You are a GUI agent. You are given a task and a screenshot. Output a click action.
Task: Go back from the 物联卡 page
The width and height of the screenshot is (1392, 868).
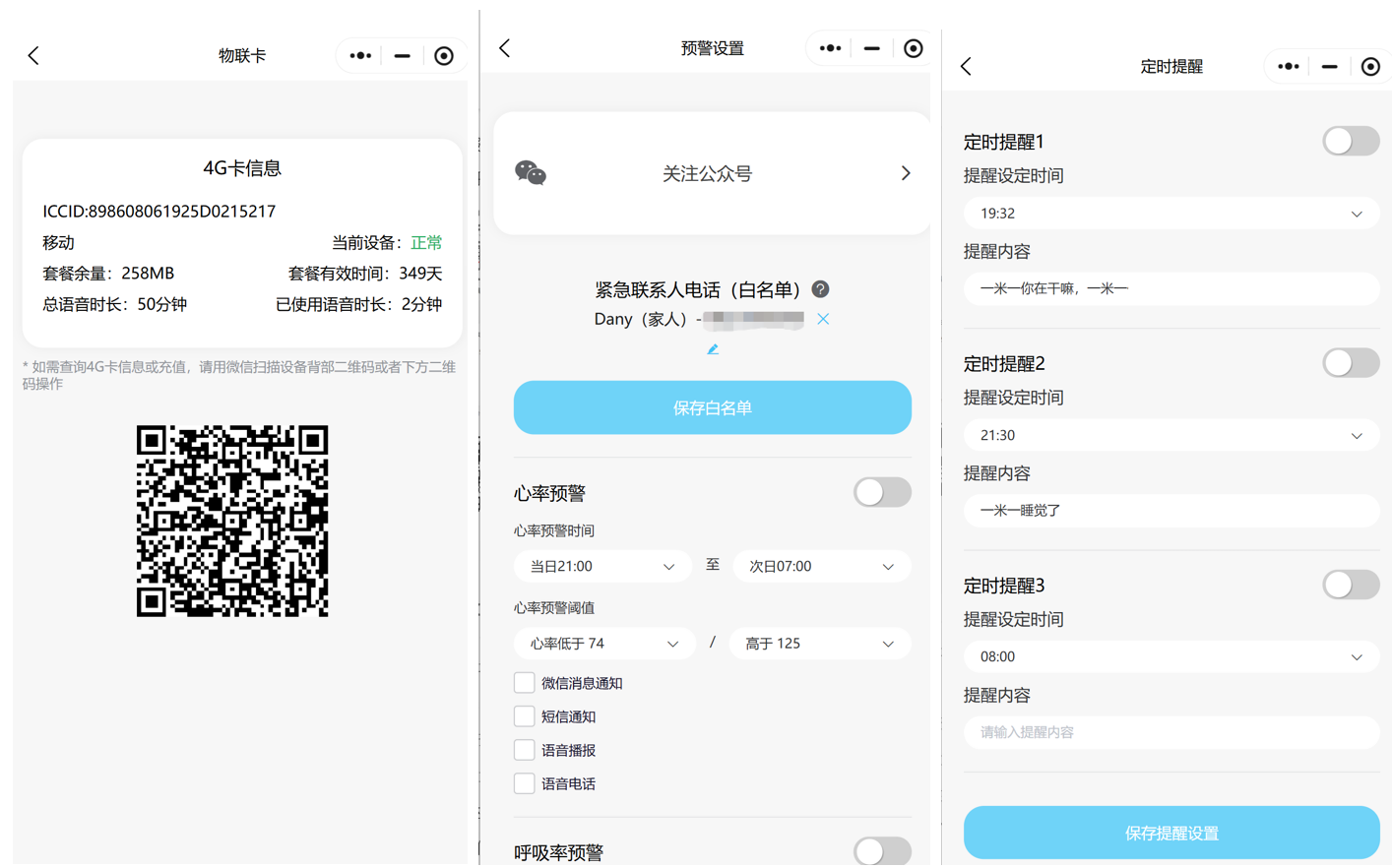[x=33, y=56]
